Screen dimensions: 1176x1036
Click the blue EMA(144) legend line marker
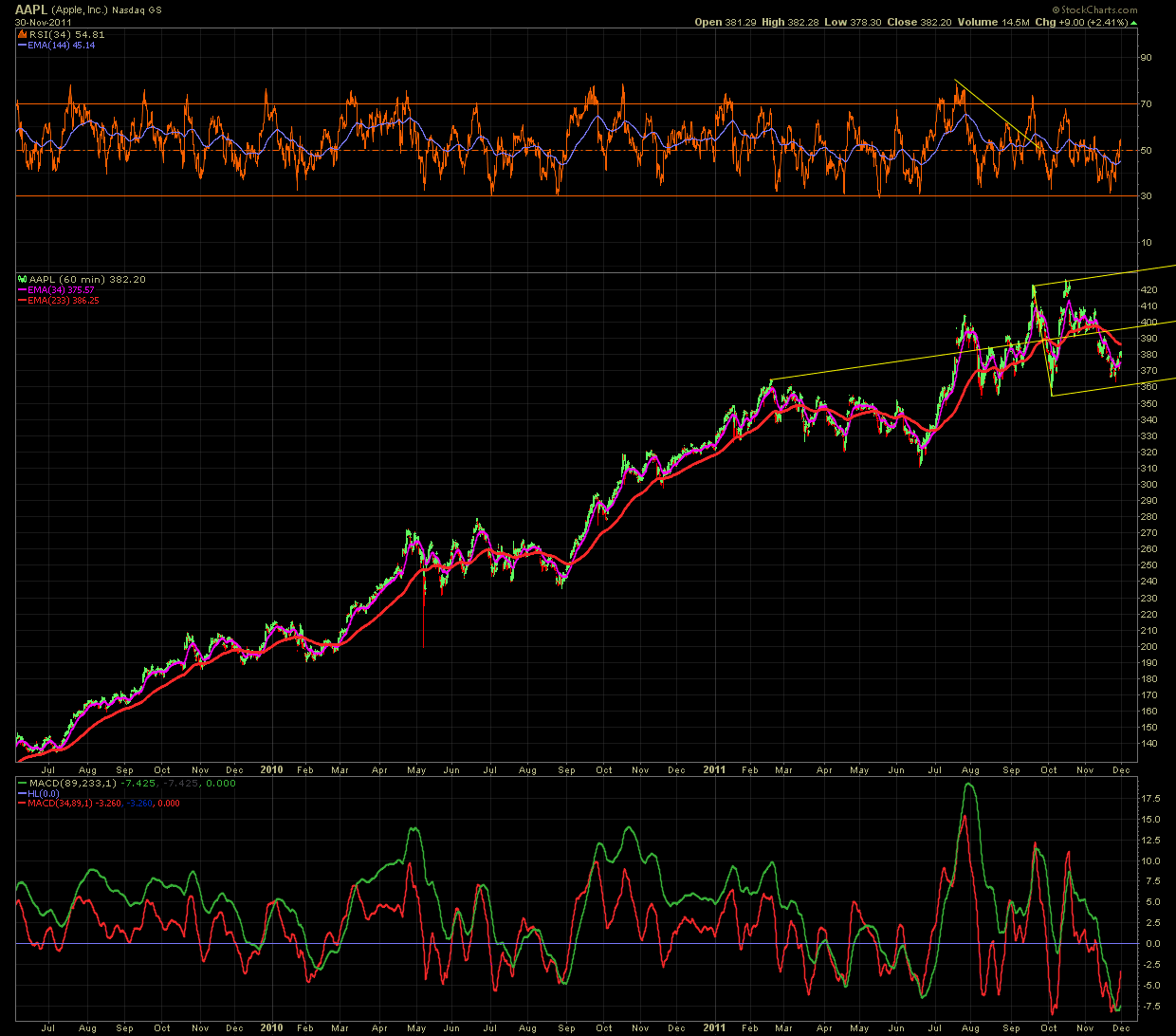pyautogui.click(x=22, y=45)
